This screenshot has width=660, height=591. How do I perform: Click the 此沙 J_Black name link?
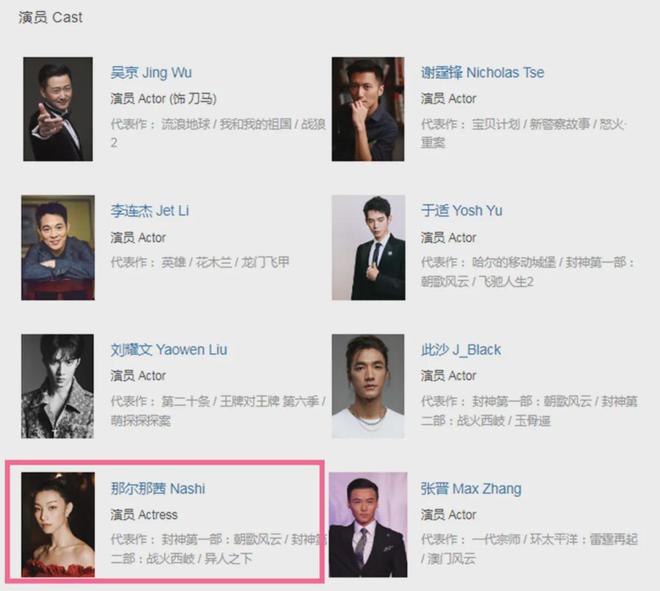click(x=461, y=350)
